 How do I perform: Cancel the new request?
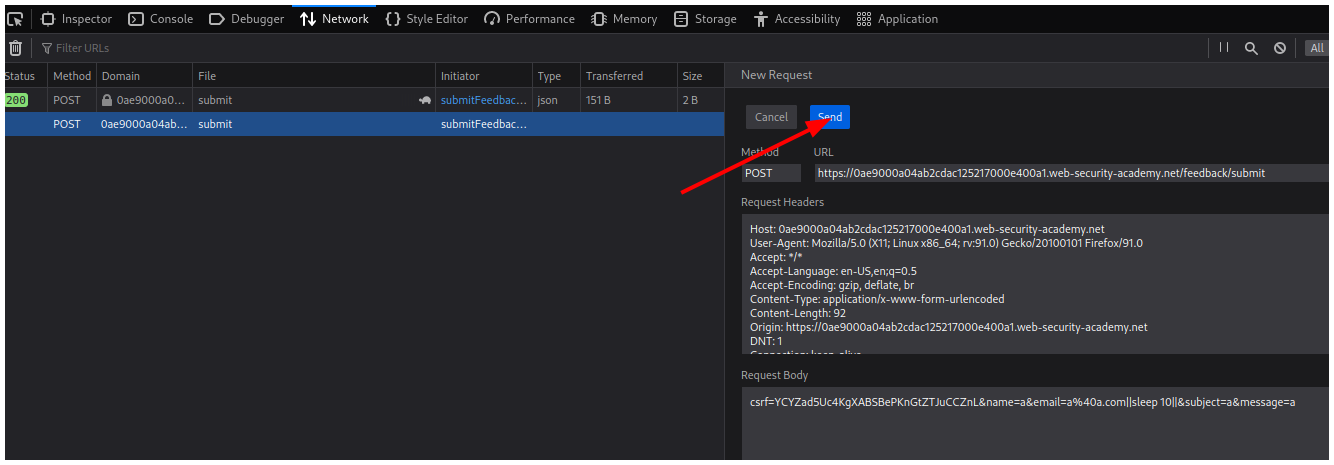(771, 117)
